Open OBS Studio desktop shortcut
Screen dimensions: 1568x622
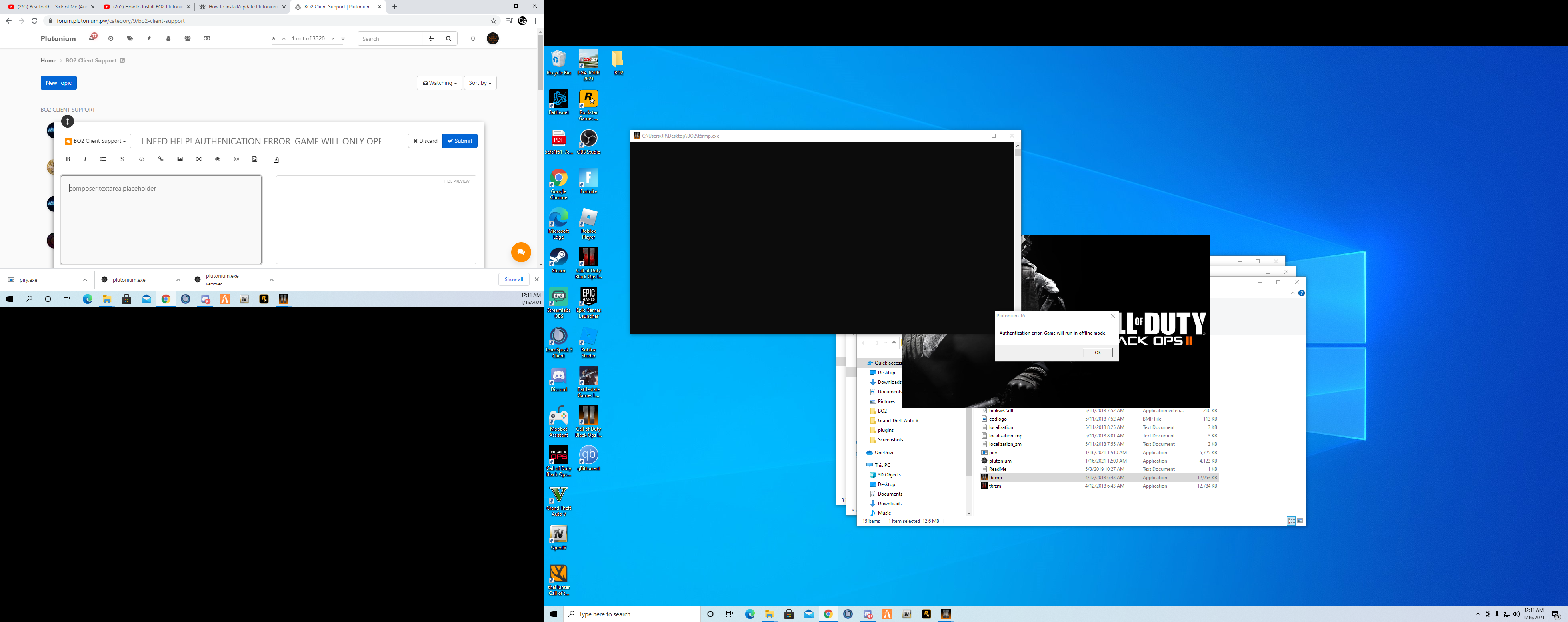[589, 142]
